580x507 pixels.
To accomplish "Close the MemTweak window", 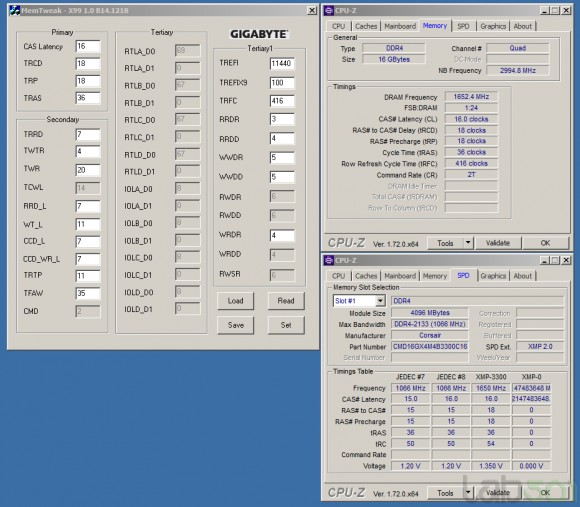I will tap(312, 10).
